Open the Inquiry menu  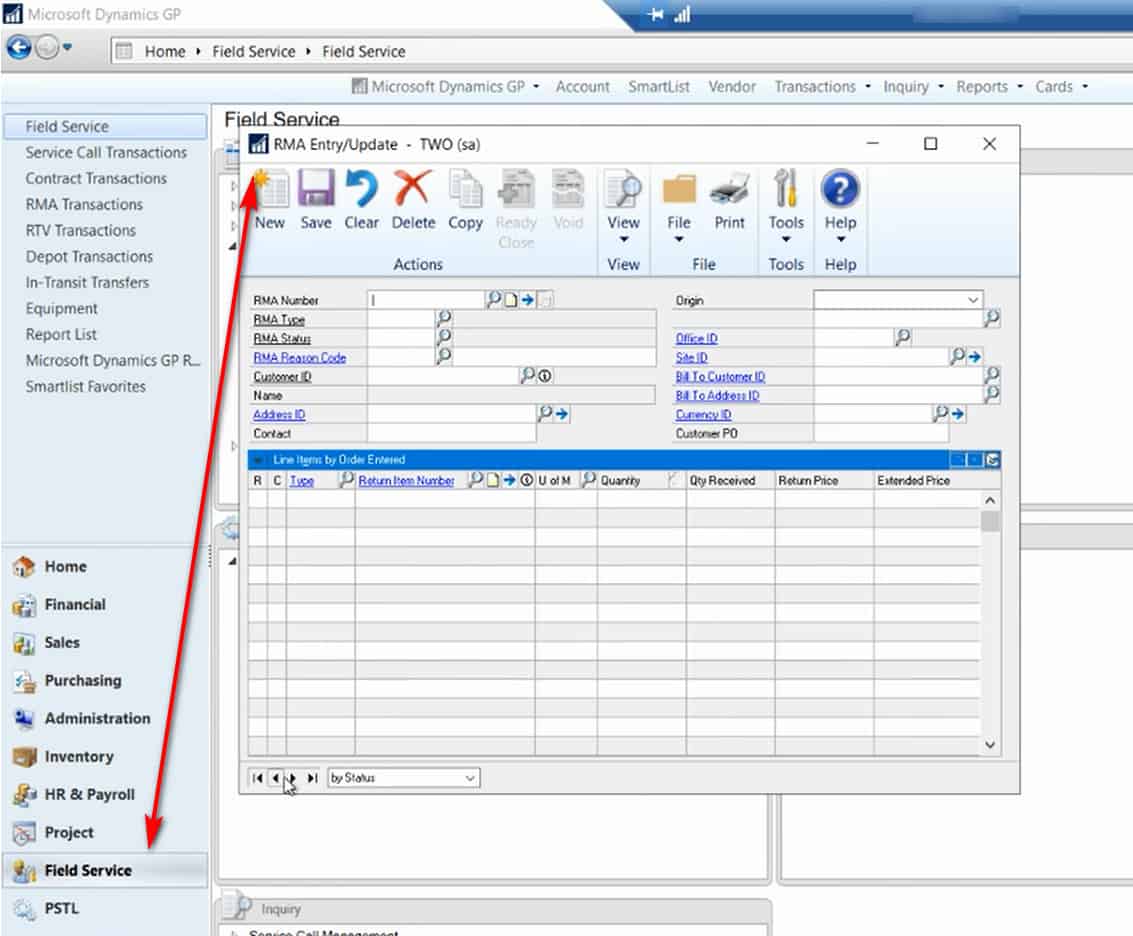[x=913, y=87]
